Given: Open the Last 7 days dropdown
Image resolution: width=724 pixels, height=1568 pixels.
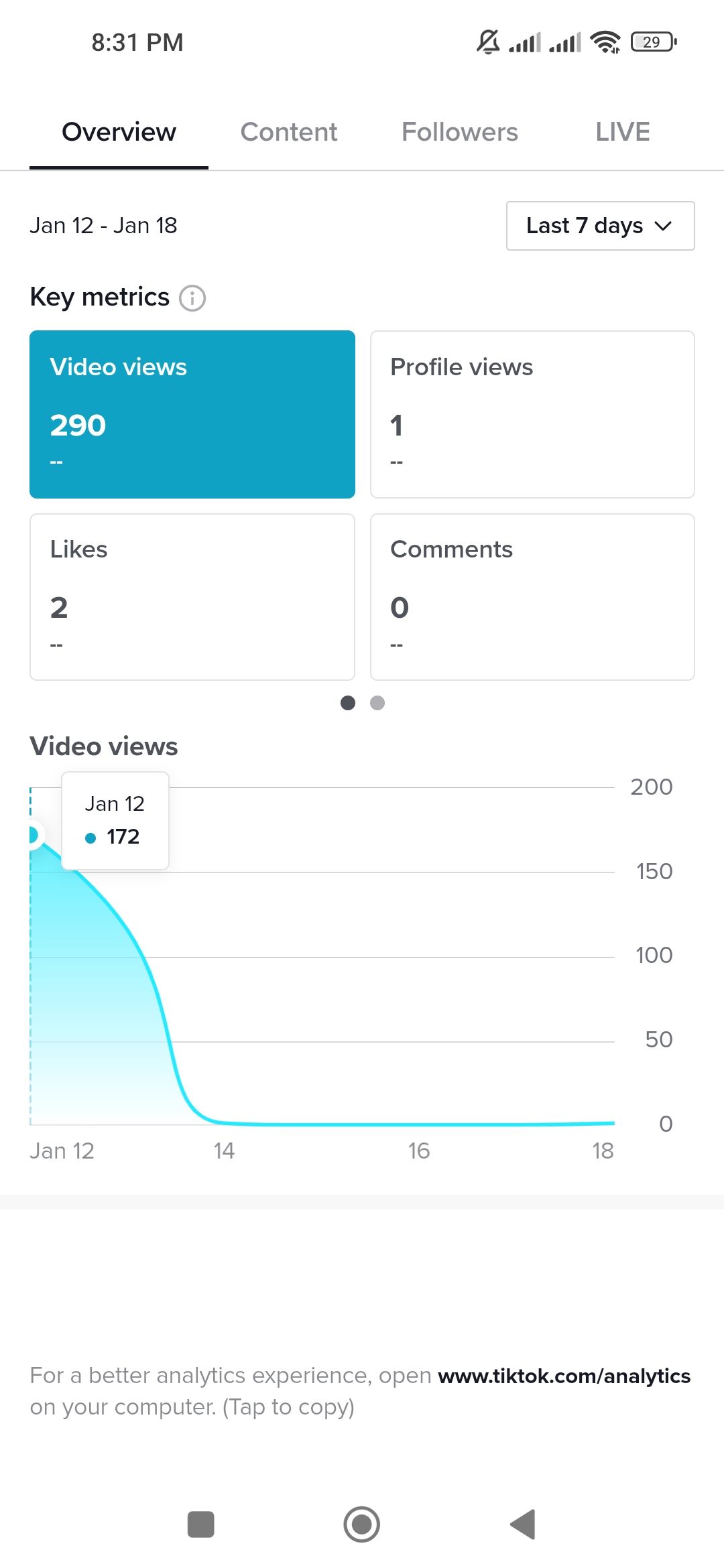Looking at the screenshot, I should point(600,226).
